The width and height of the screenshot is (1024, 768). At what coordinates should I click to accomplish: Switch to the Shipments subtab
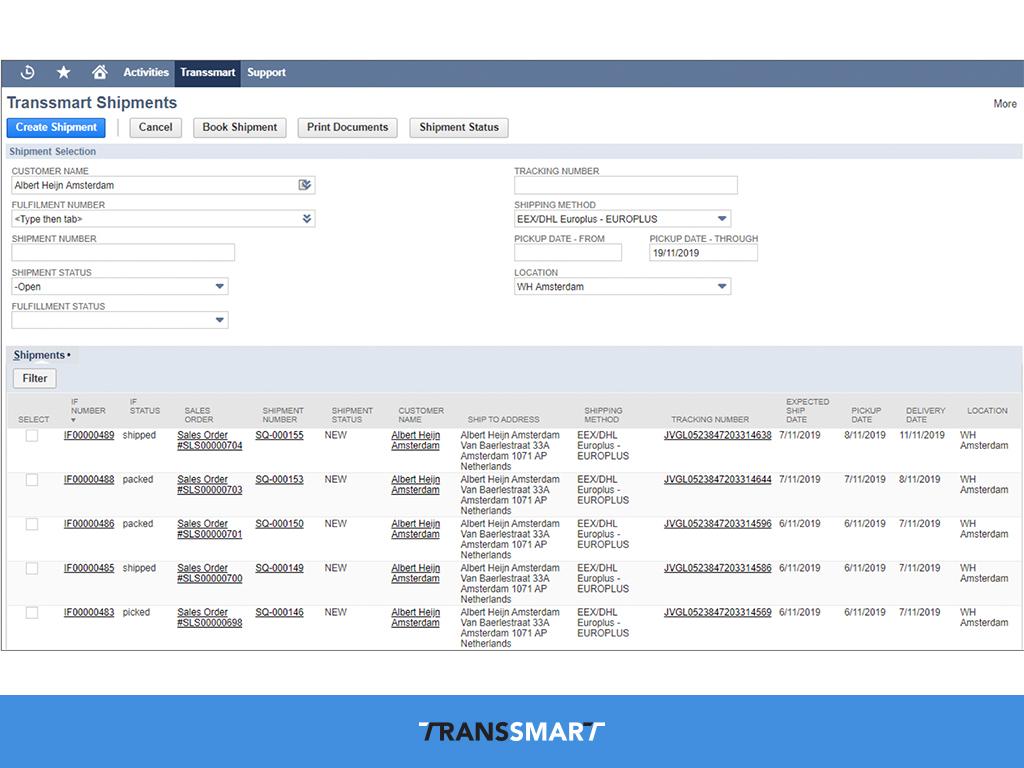40,355
